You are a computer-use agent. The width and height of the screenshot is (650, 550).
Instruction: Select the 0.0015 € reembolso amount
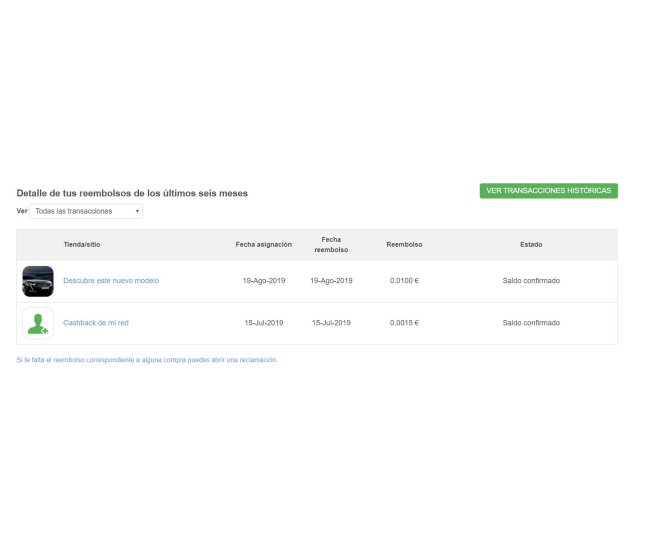(404, 323)
